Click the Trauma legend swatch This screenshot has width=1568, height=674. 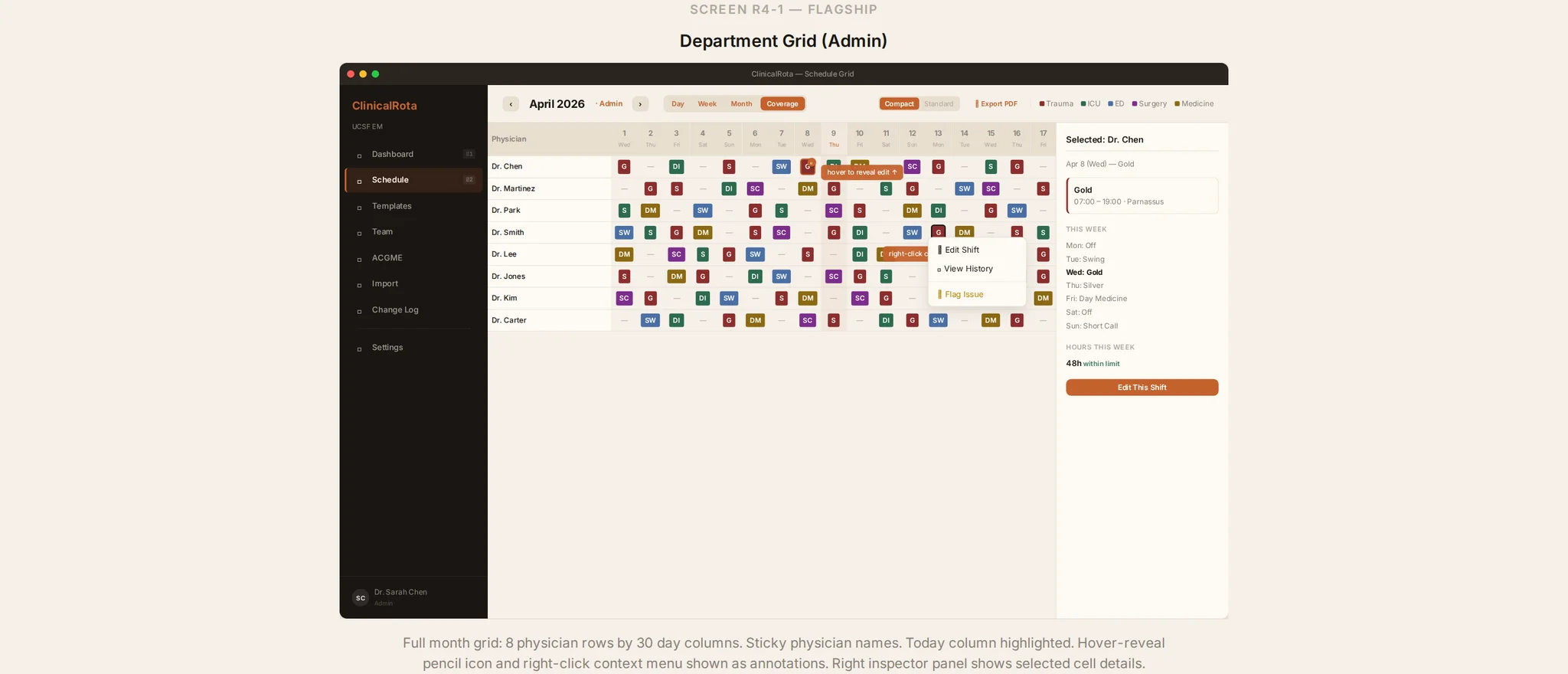1042,104
